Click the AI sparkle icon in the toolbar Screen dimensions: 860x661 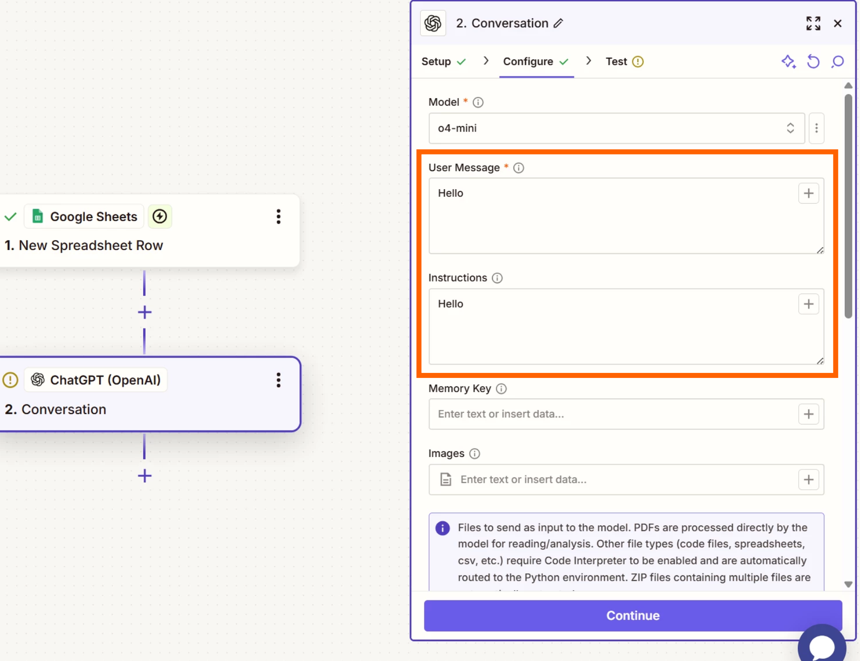(x=788, y=62)
